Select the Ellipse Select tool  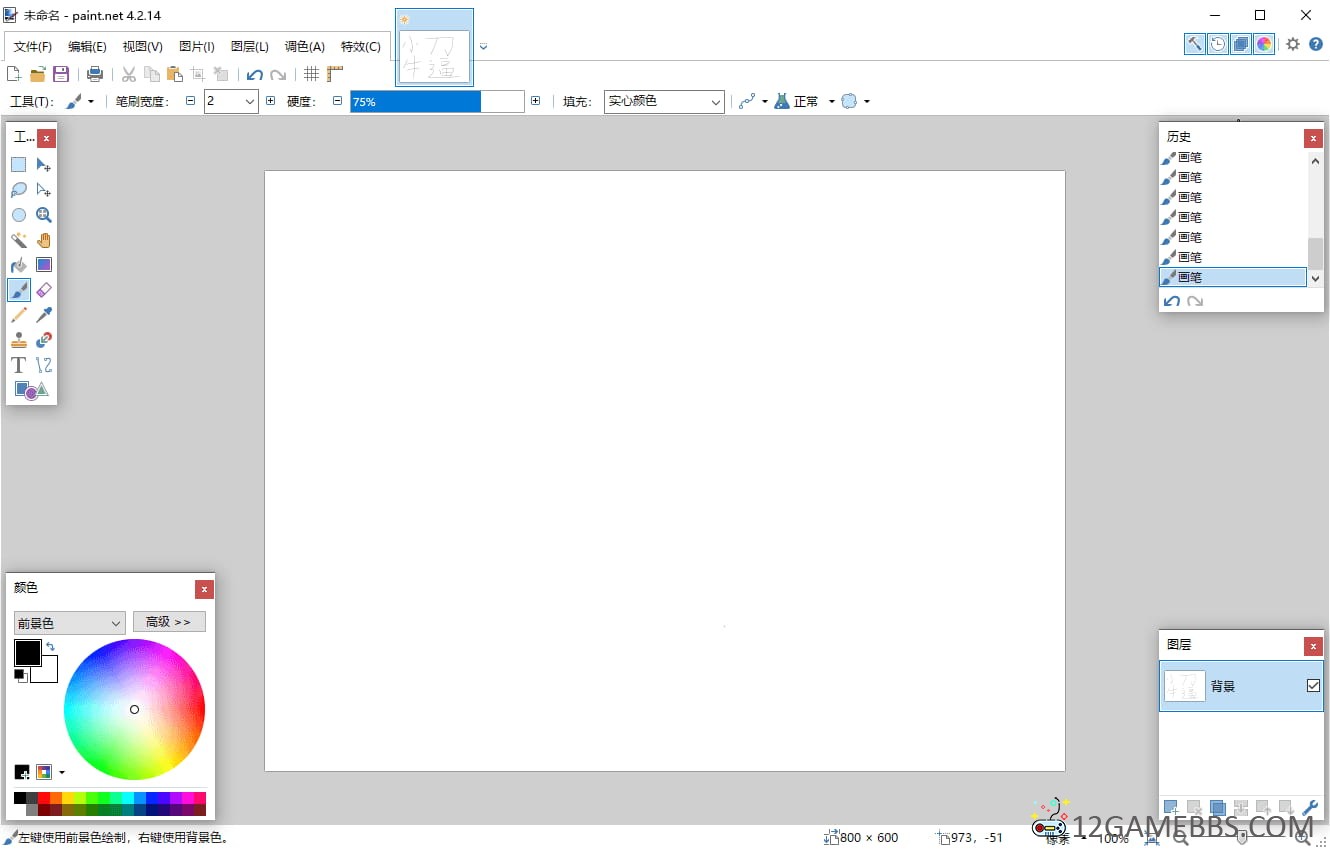pyautogui.click(x=19, y=215)
